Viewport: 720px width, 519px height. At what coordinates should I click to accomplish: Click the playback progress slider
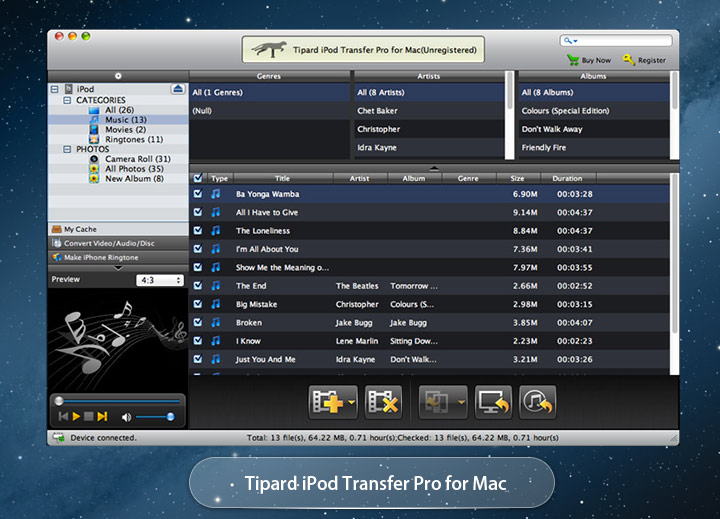coord(117,401)
